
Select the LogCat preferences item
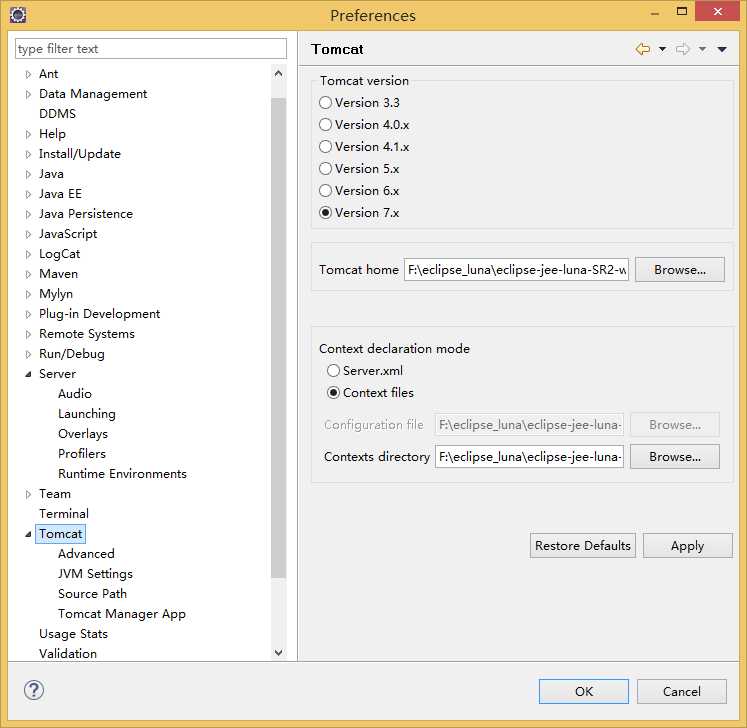pos(60,254)
